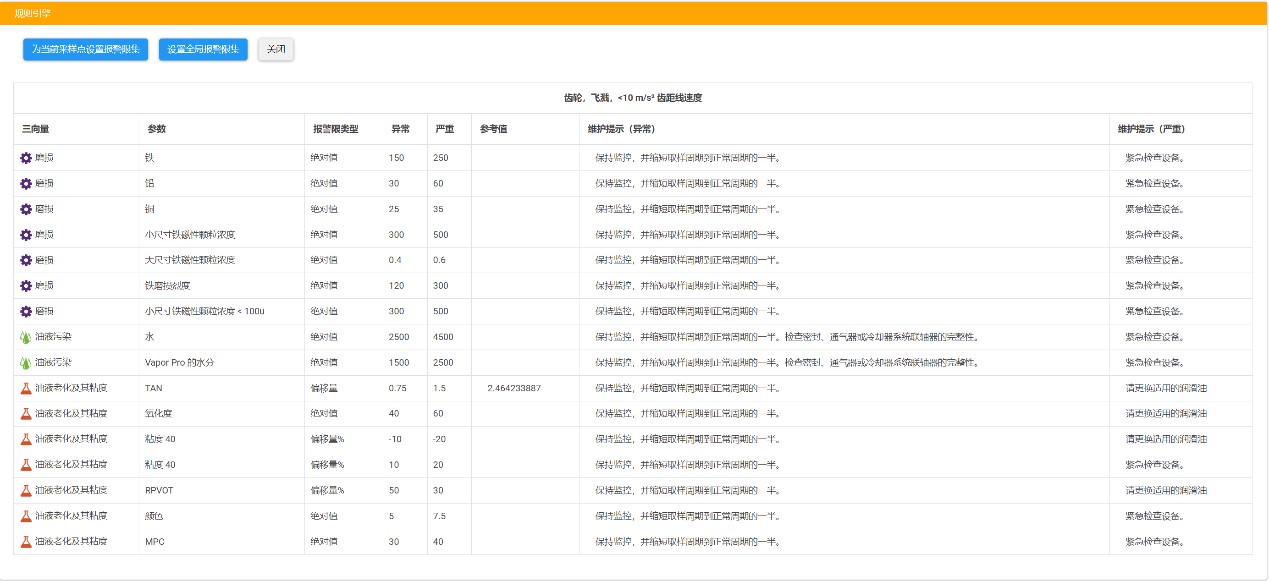Click the flask icon in the 氧化度 row

click(x=26, y=413)
